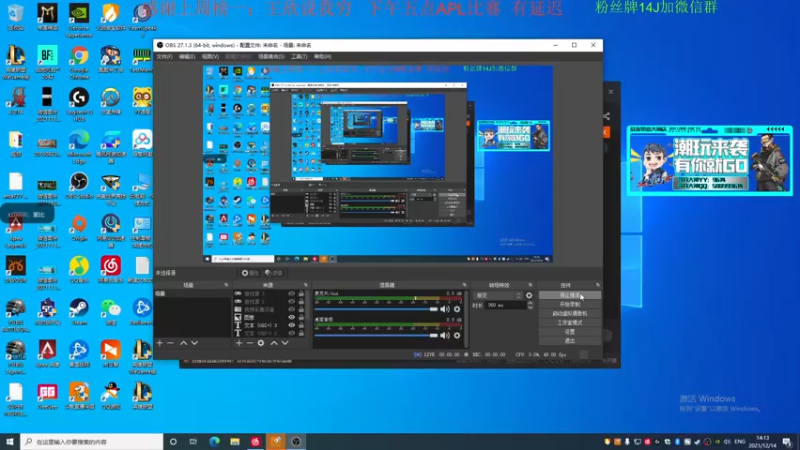This screenshot has height=450, width=800.
Task: Open the 场景集合(S) menu
Action: [271, 57]
